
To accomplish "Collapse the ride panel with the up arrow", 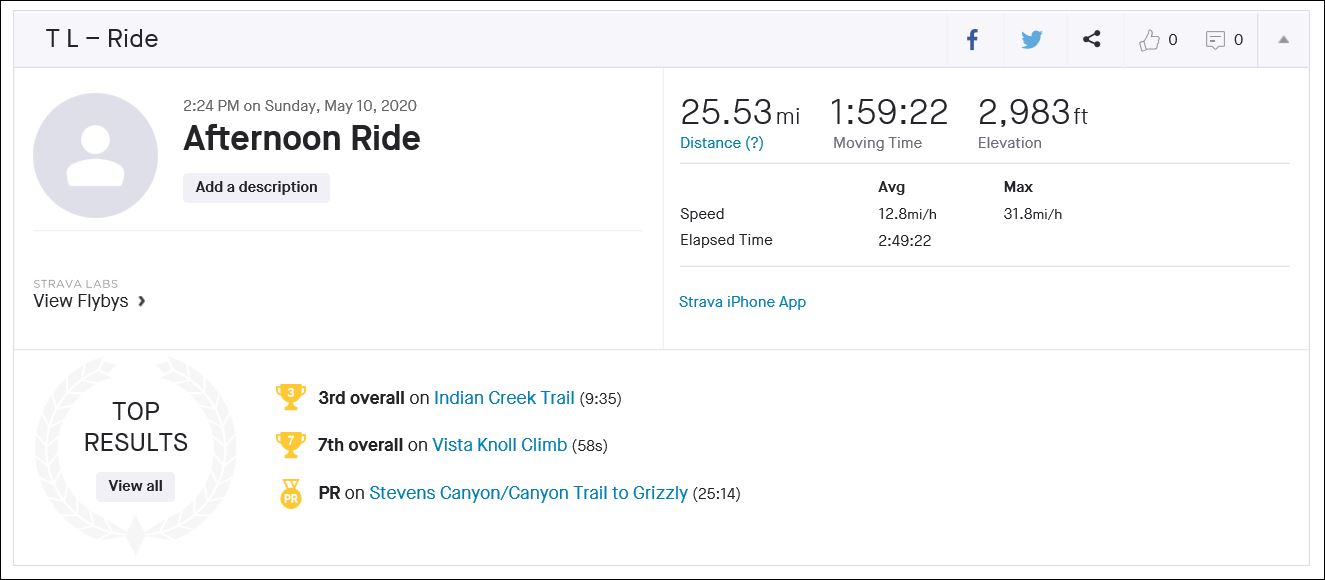I will pyautogui.click(x=1284, y=40).
